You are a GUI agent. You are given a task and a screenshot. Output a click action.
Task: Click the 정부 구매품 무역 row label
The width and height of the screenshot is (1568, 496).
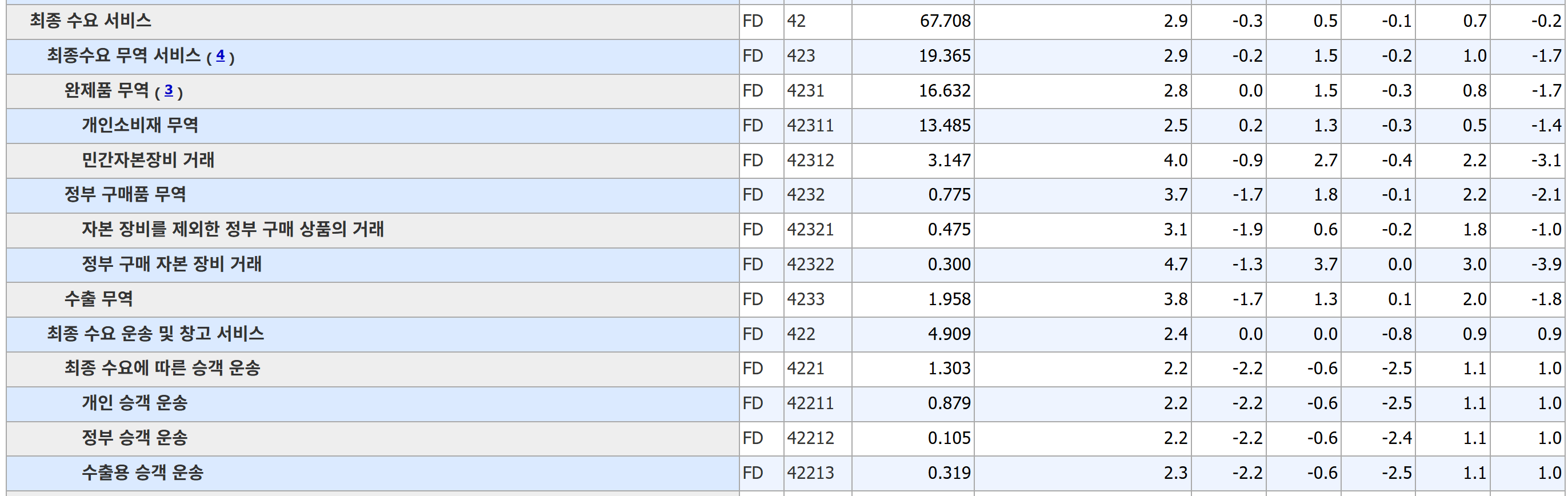click(x=125, y=195)
